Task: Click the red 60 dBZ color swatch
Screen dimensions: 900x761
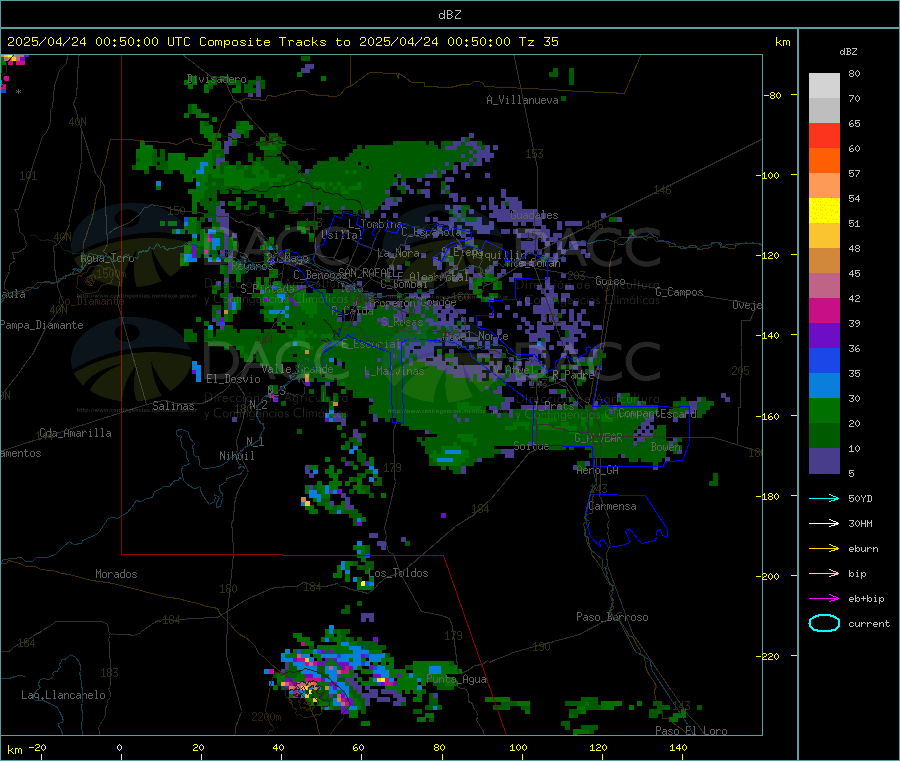Action: [824, 135]
